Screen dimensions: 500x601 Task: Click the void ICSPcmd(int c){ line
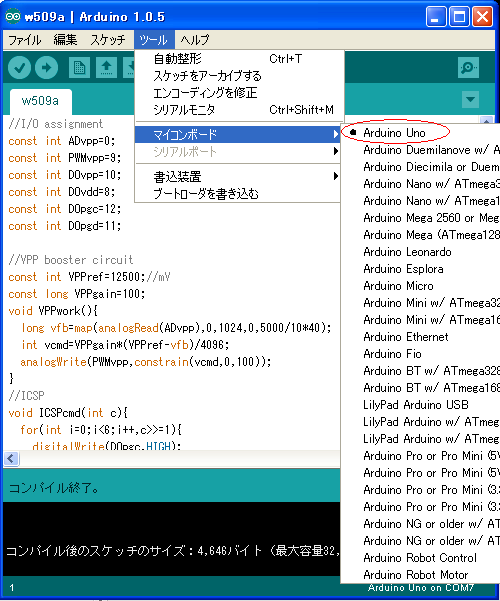(x=68, y=413)
